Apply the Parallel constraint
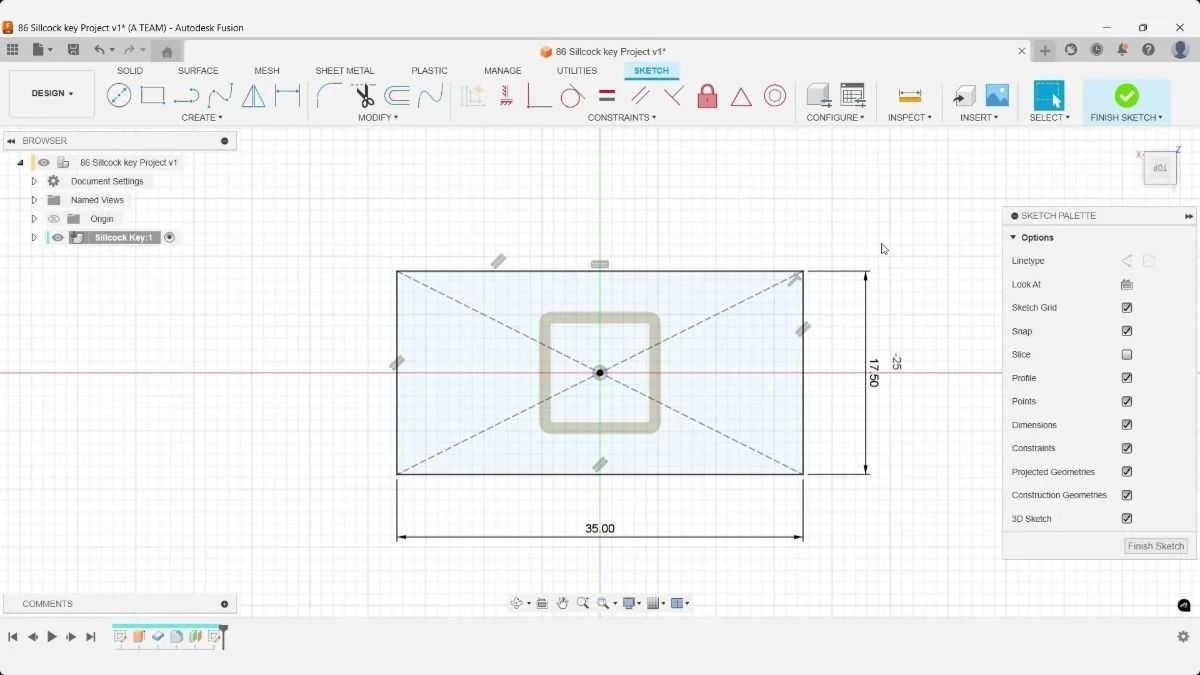Screen dimensions: 1200x675 pos(640,96)
